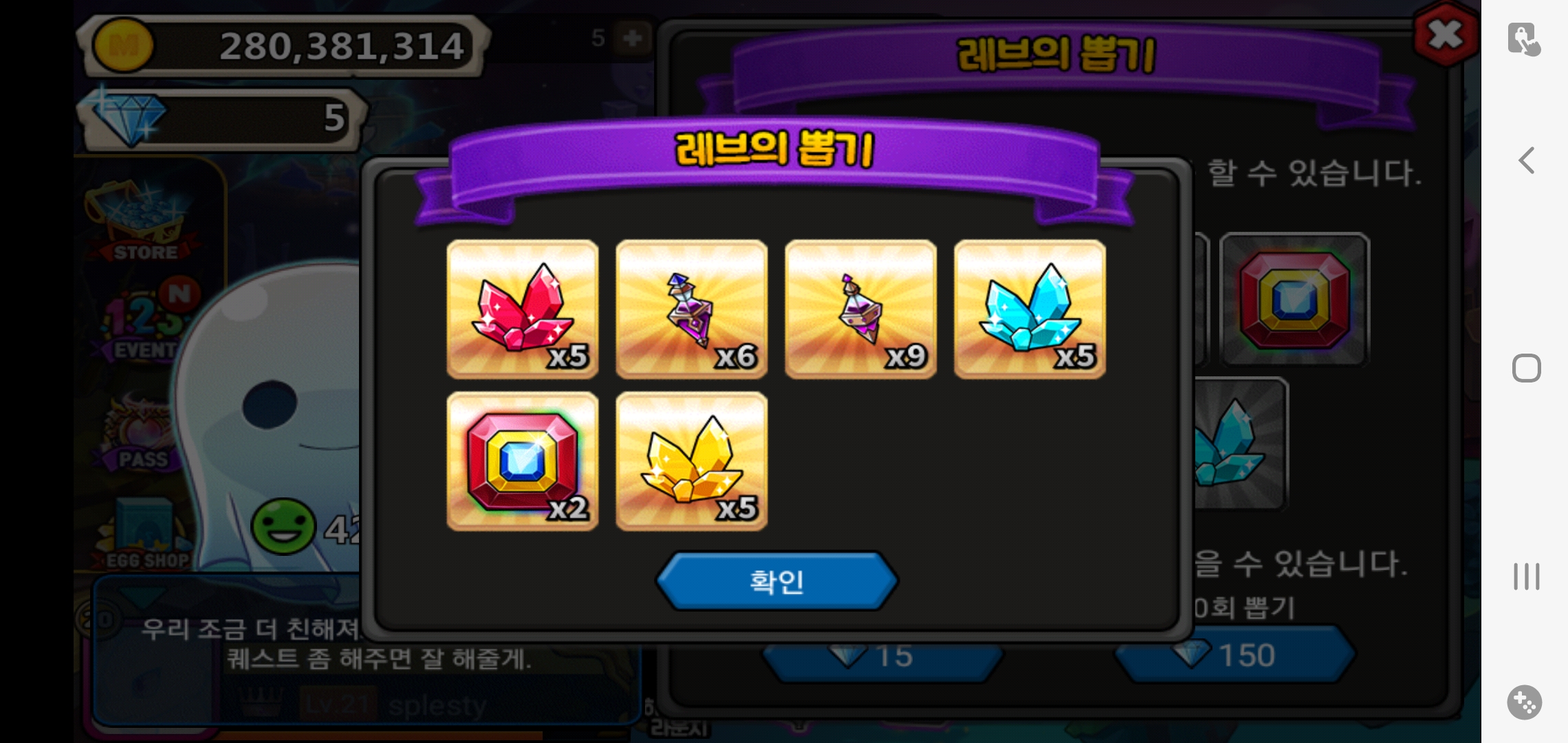
Task: Tap the red crystal x5 reward
Action: (523, 309)
